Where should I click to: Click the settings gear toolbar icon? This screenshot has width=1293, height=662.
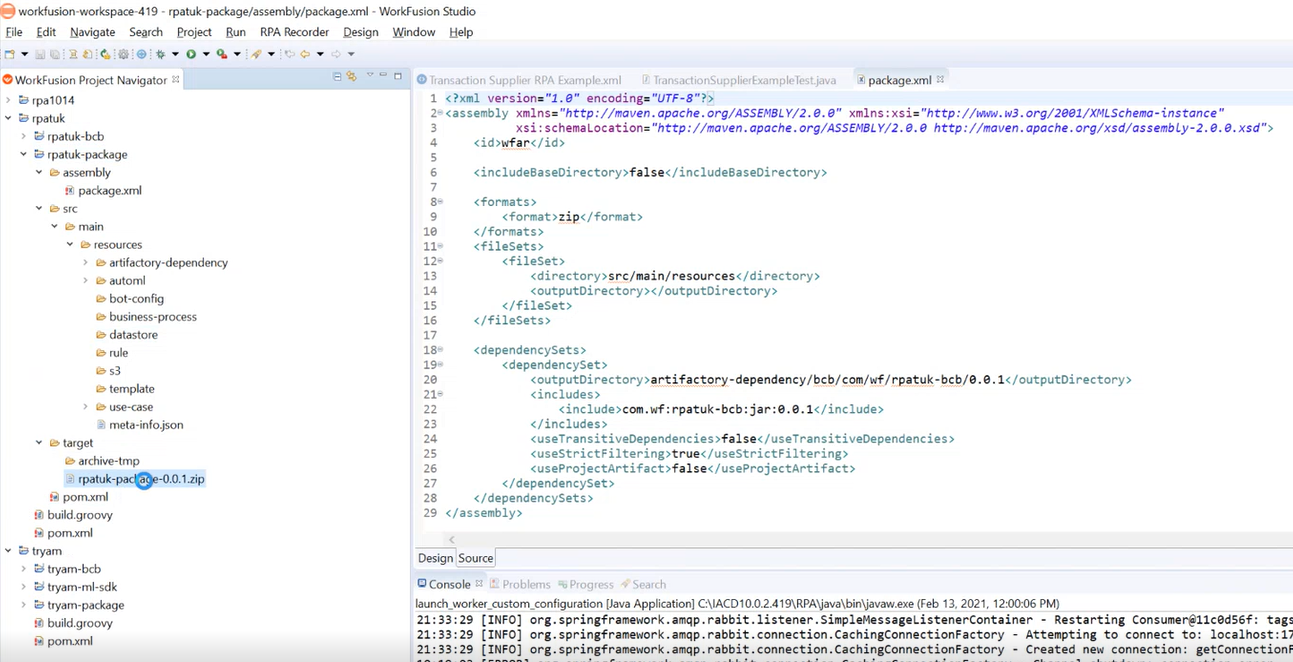tap(123, 54)
